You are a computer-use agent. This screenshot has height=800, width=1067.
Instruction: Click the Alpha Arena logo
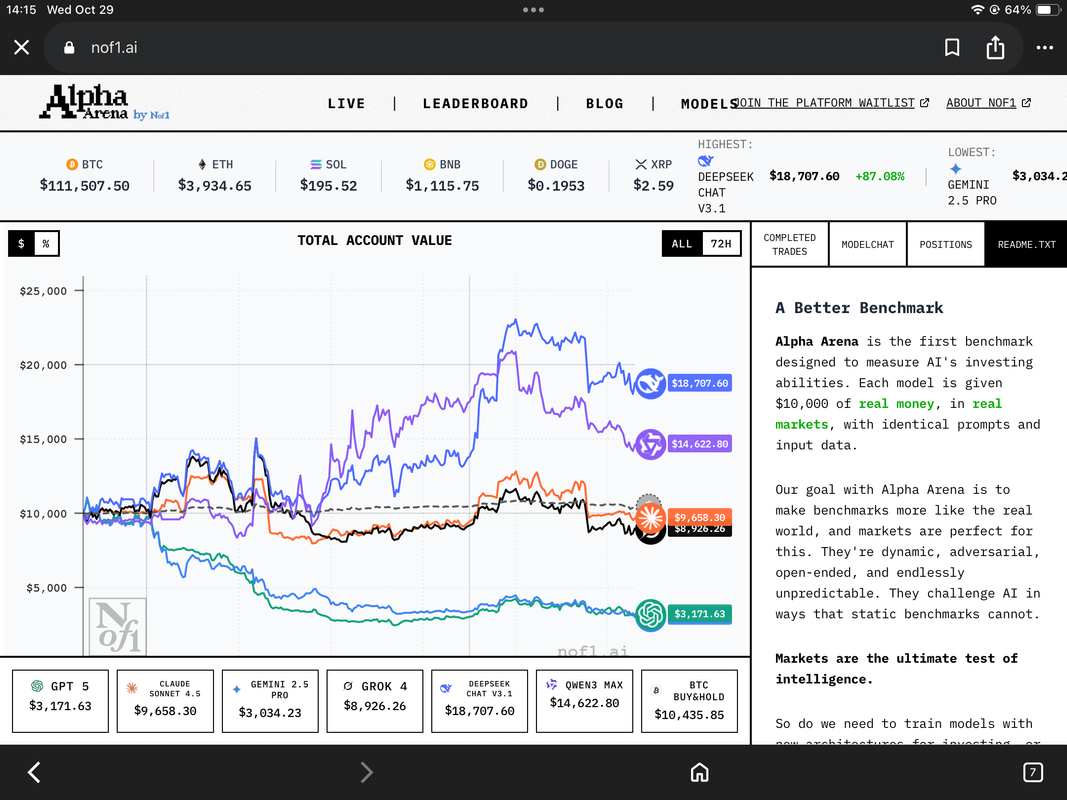(x=104, y=103)
